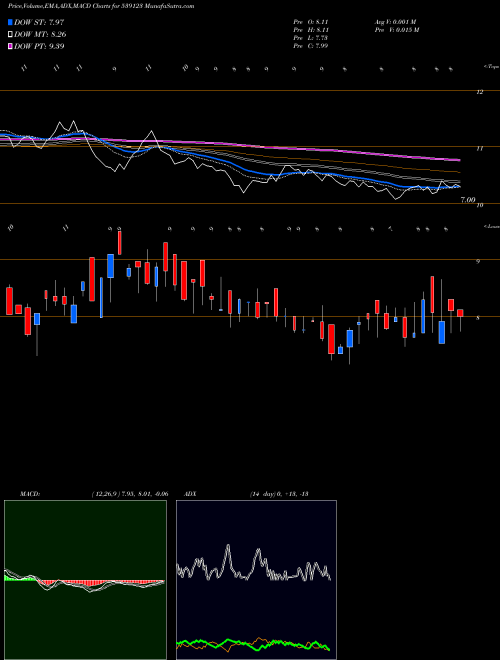Image resolution: width=500 pixels, height=660 pixels.
Task: Click the 8 axis label on candlestick chart
Action: click(x=478, y=318)
